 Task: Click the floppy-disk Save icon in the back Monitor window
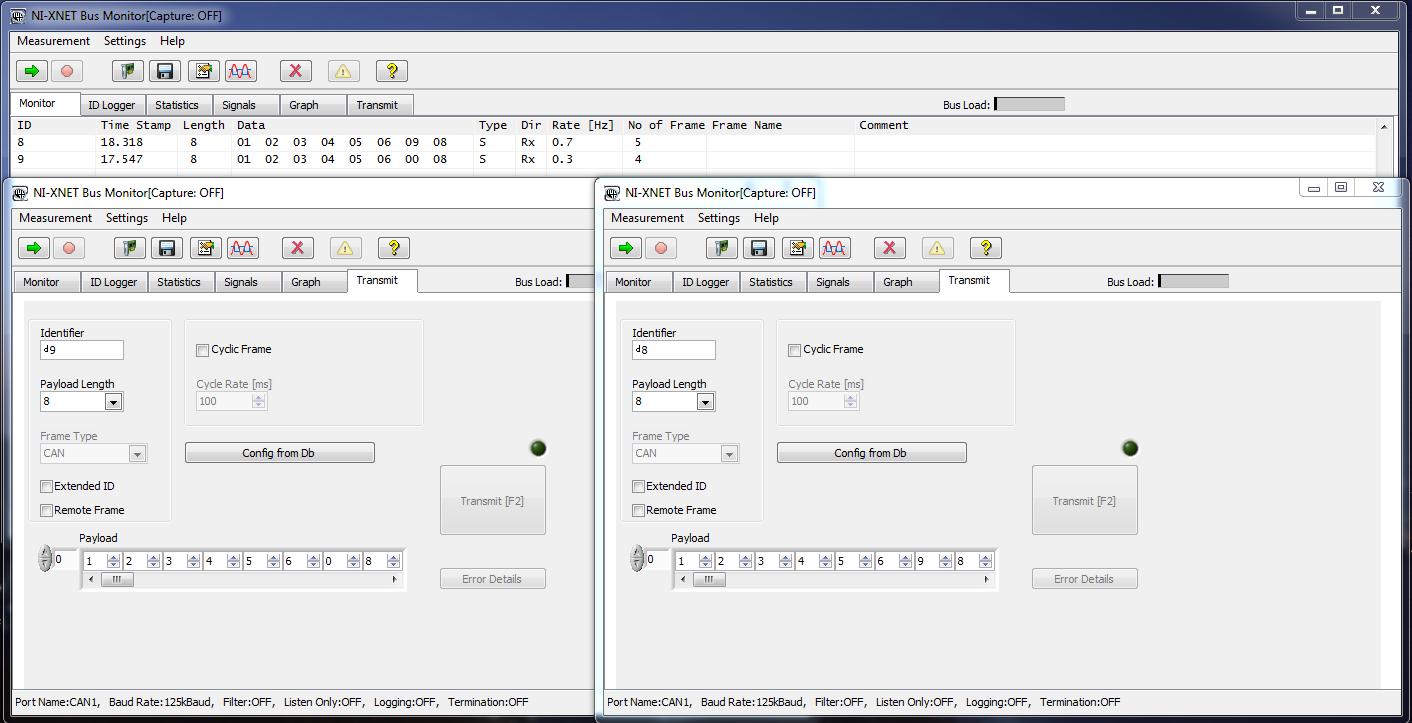[165, 71]
